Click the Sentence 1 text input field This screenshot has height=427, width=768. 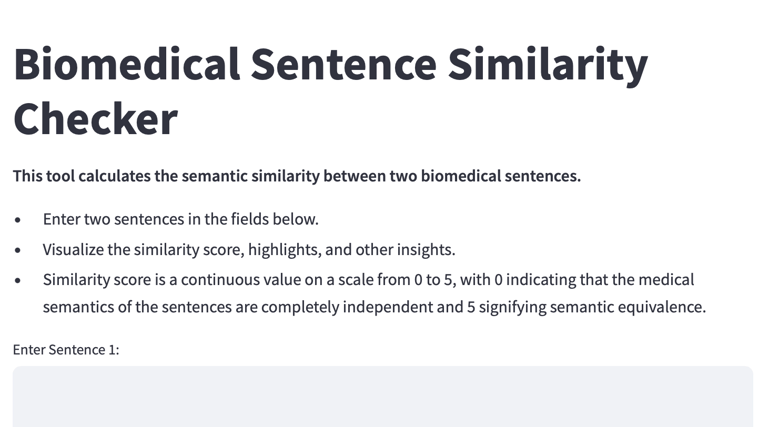(382, 396)
